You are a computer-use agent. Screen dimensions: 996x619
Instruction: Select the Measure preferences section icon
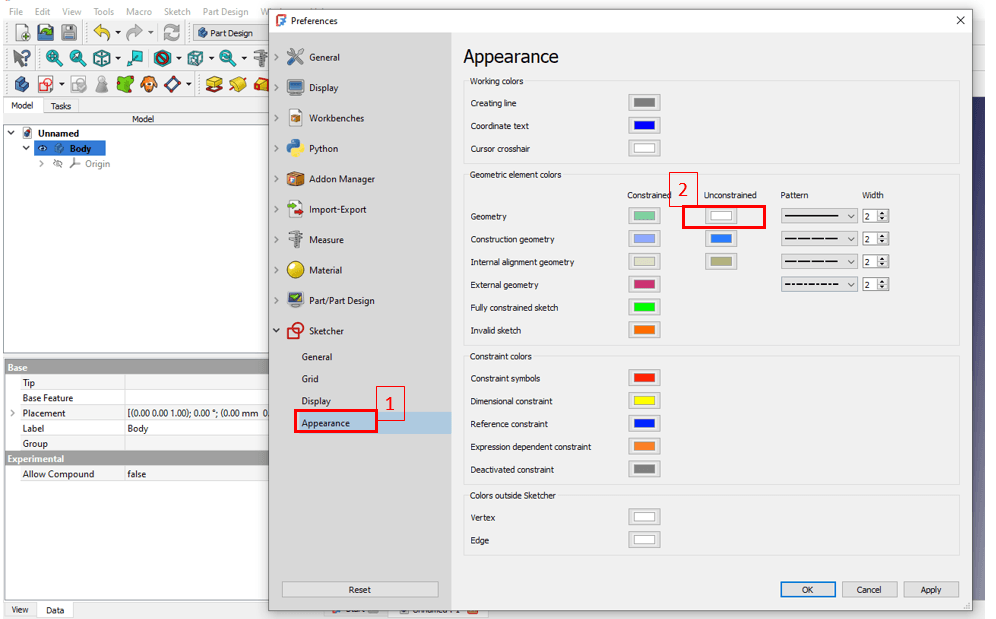(297, 239)
